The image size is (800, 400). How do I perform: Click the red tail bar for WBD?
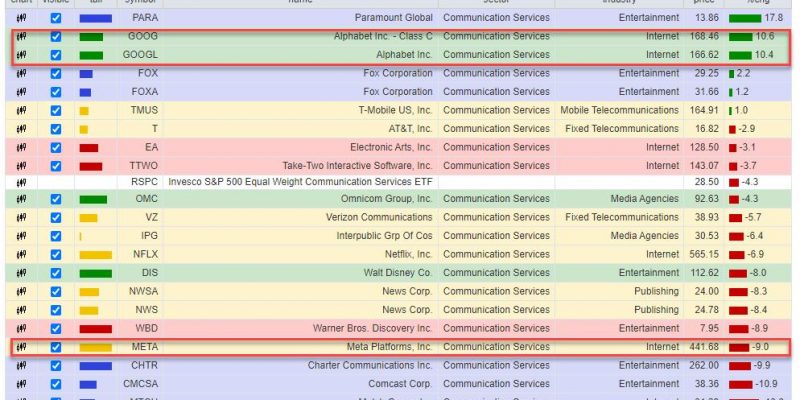pos(95,329)
